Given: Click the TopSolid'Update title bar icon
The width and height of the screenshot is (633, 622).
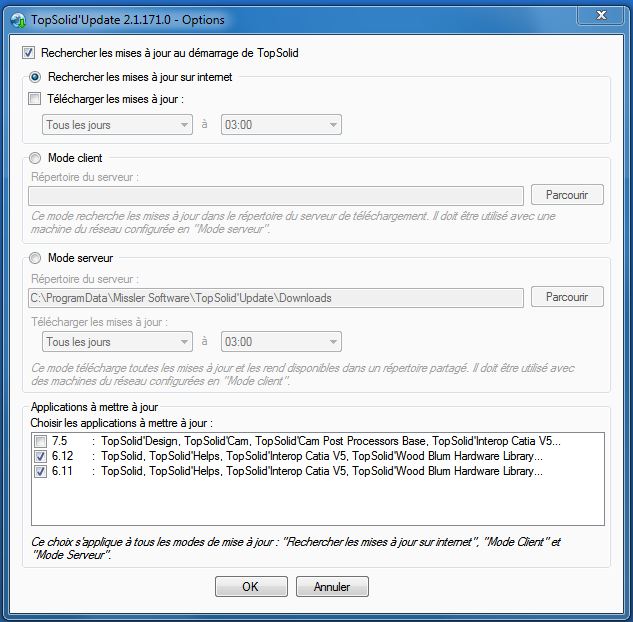Looking at the screenshot, I should pyautogui.click(x=18, y=20).
